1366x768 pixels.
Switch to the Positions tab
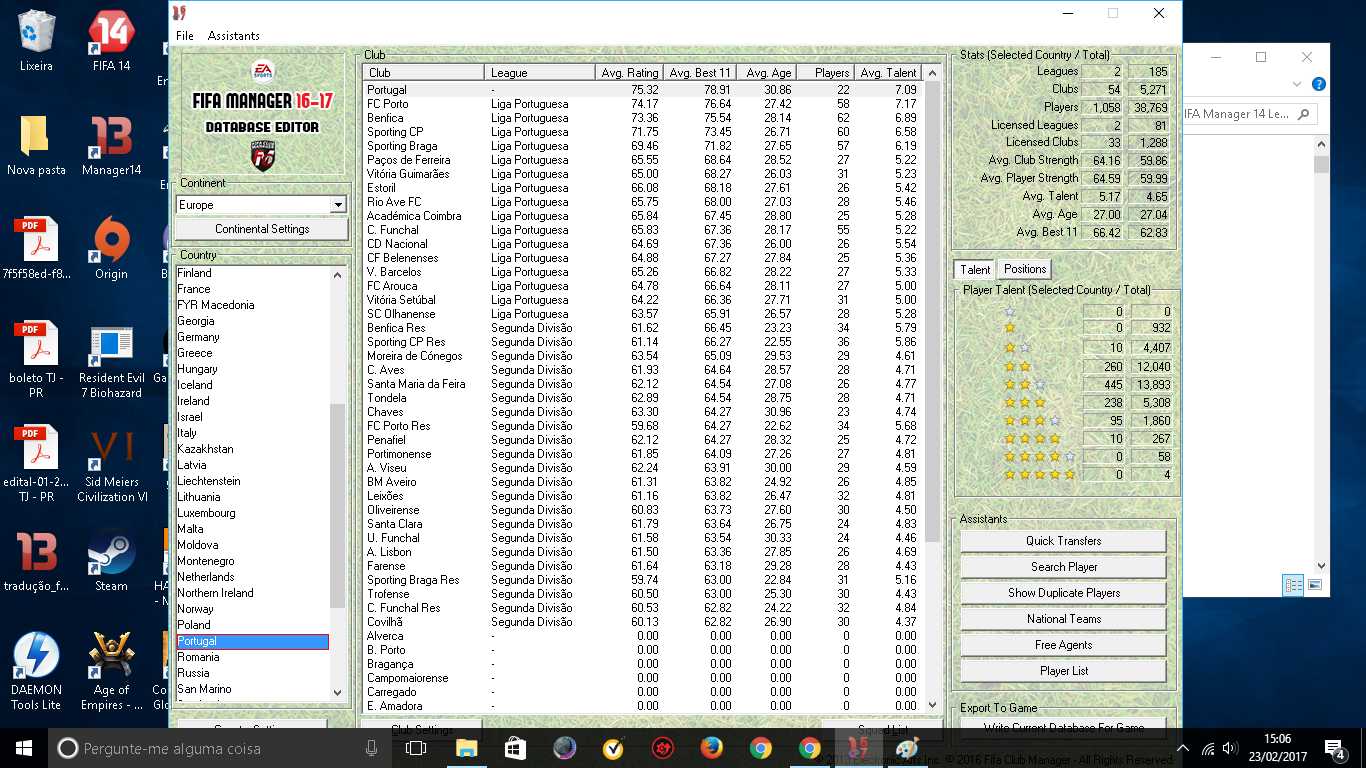pos(1025,269)
